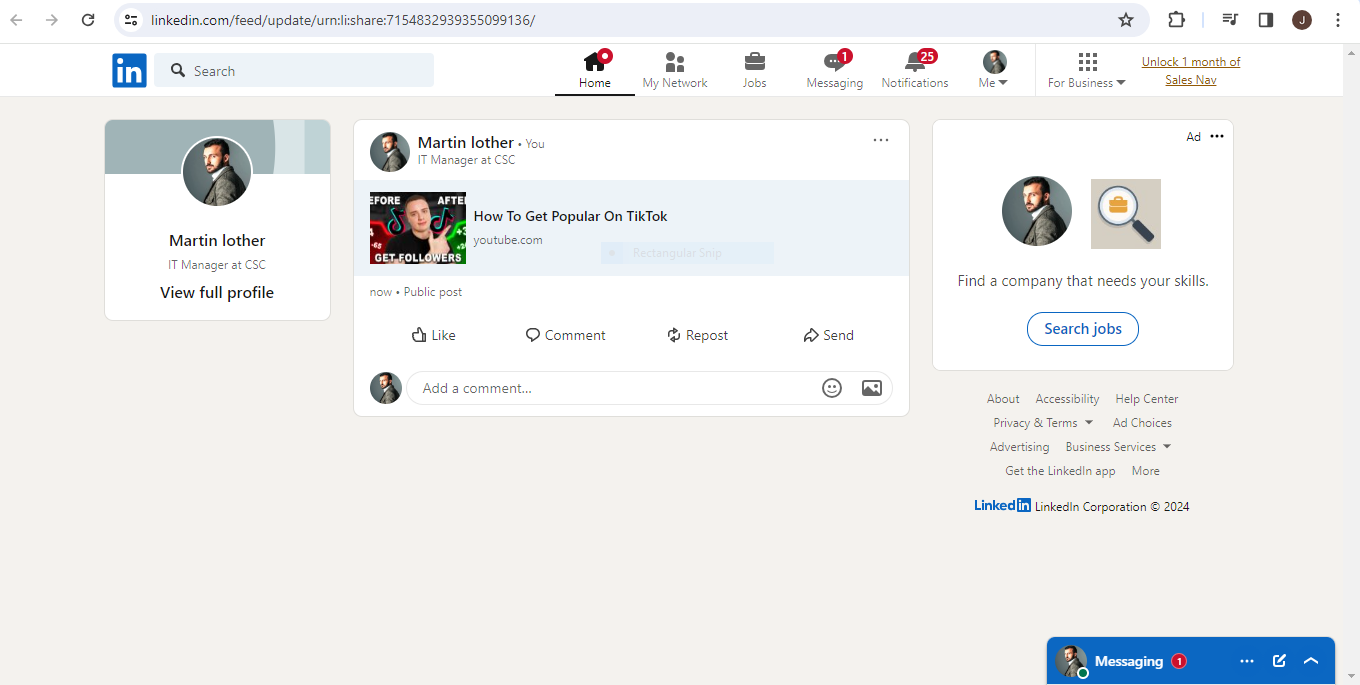Open the My Network tab

click(675, 70)
